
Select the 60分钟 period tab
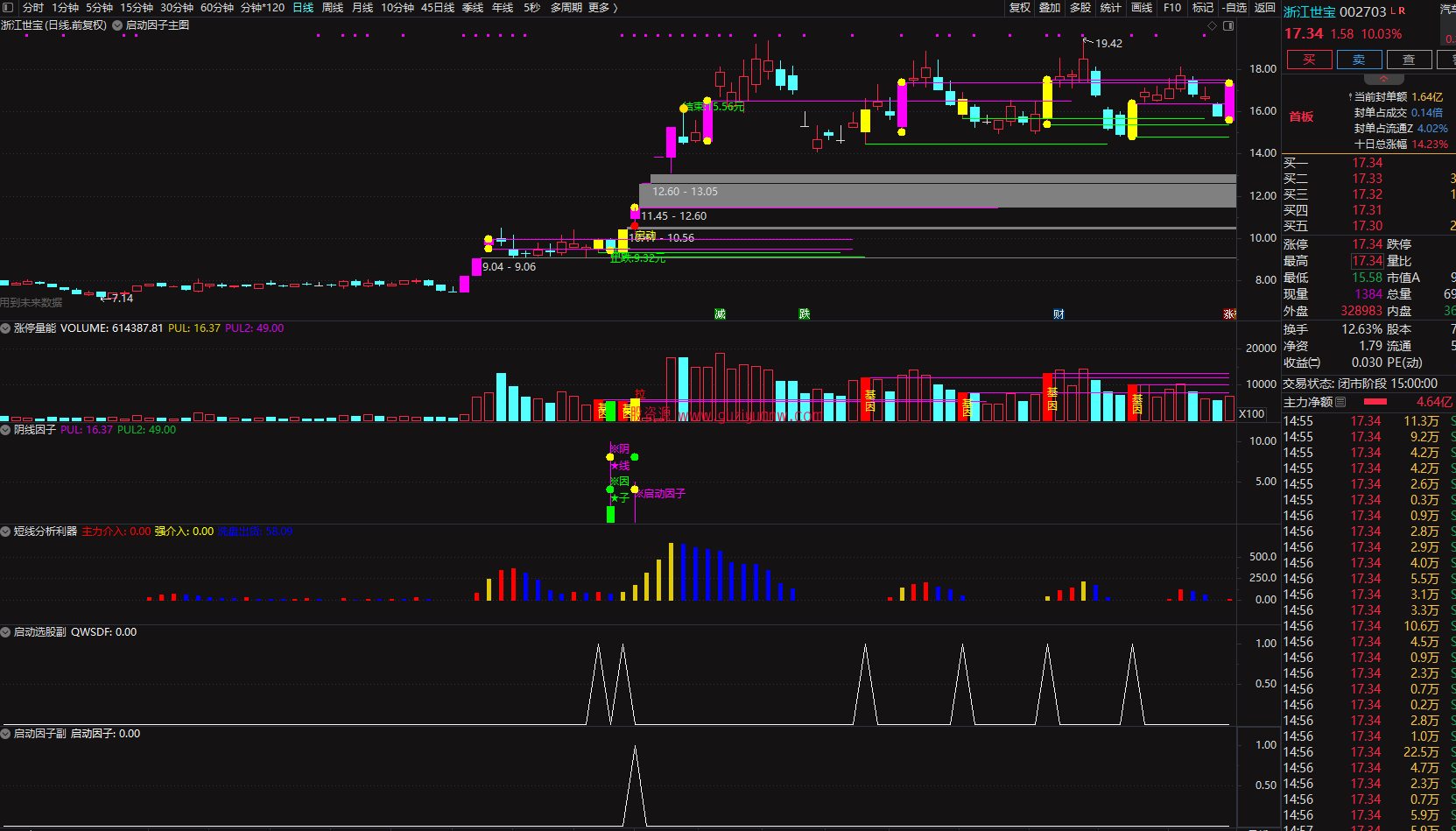(x=217, y=8)
